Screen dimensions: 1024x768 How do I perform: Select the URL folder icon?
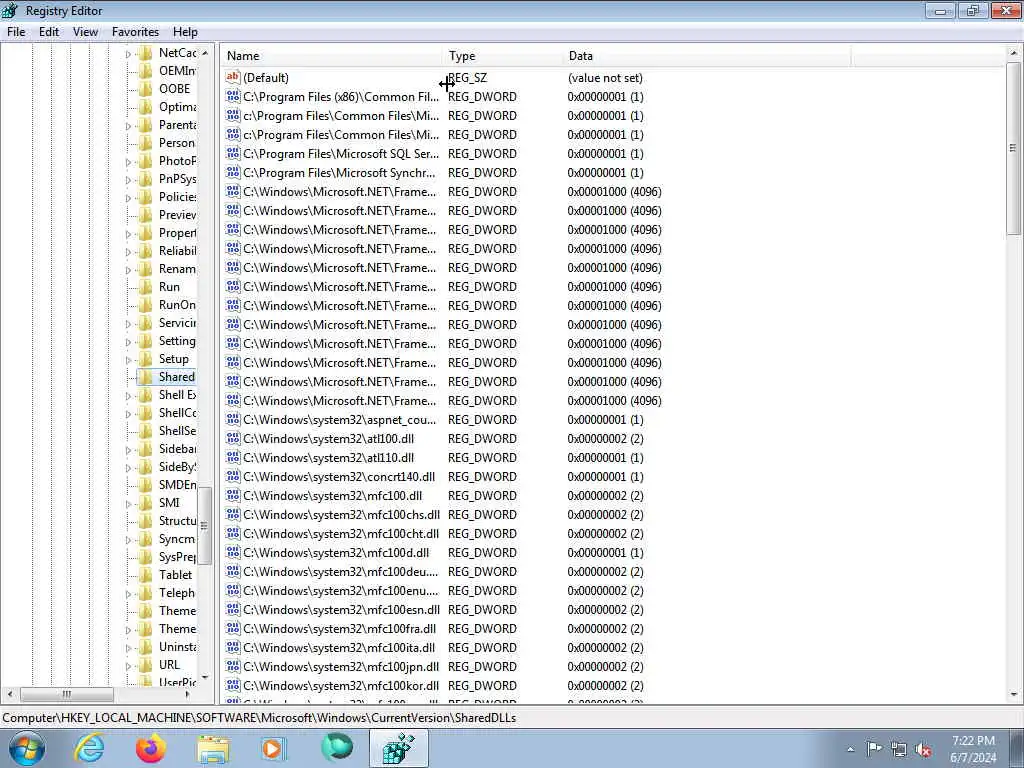point(146,665)
